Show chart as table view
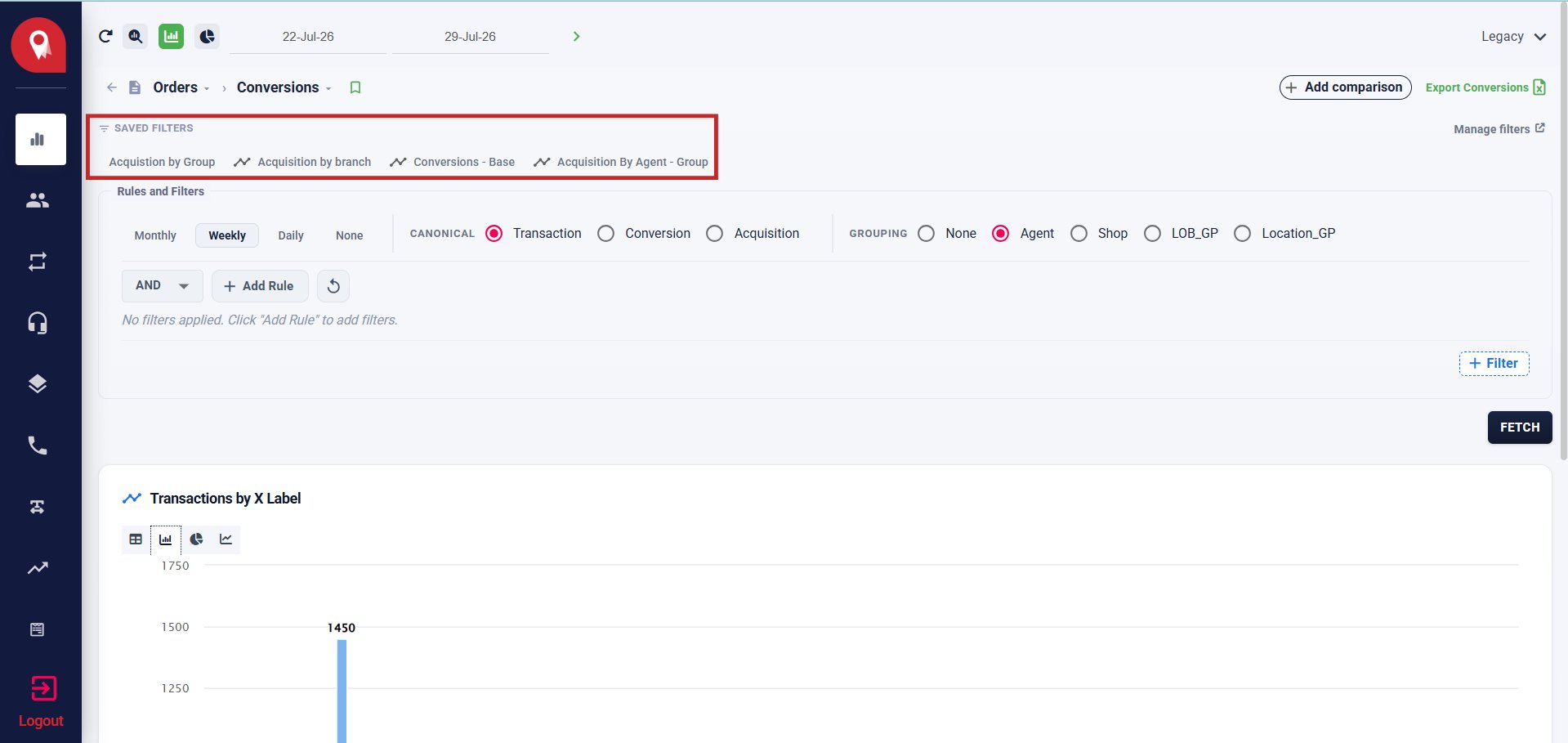1568x743 pixels. point(136,539)
